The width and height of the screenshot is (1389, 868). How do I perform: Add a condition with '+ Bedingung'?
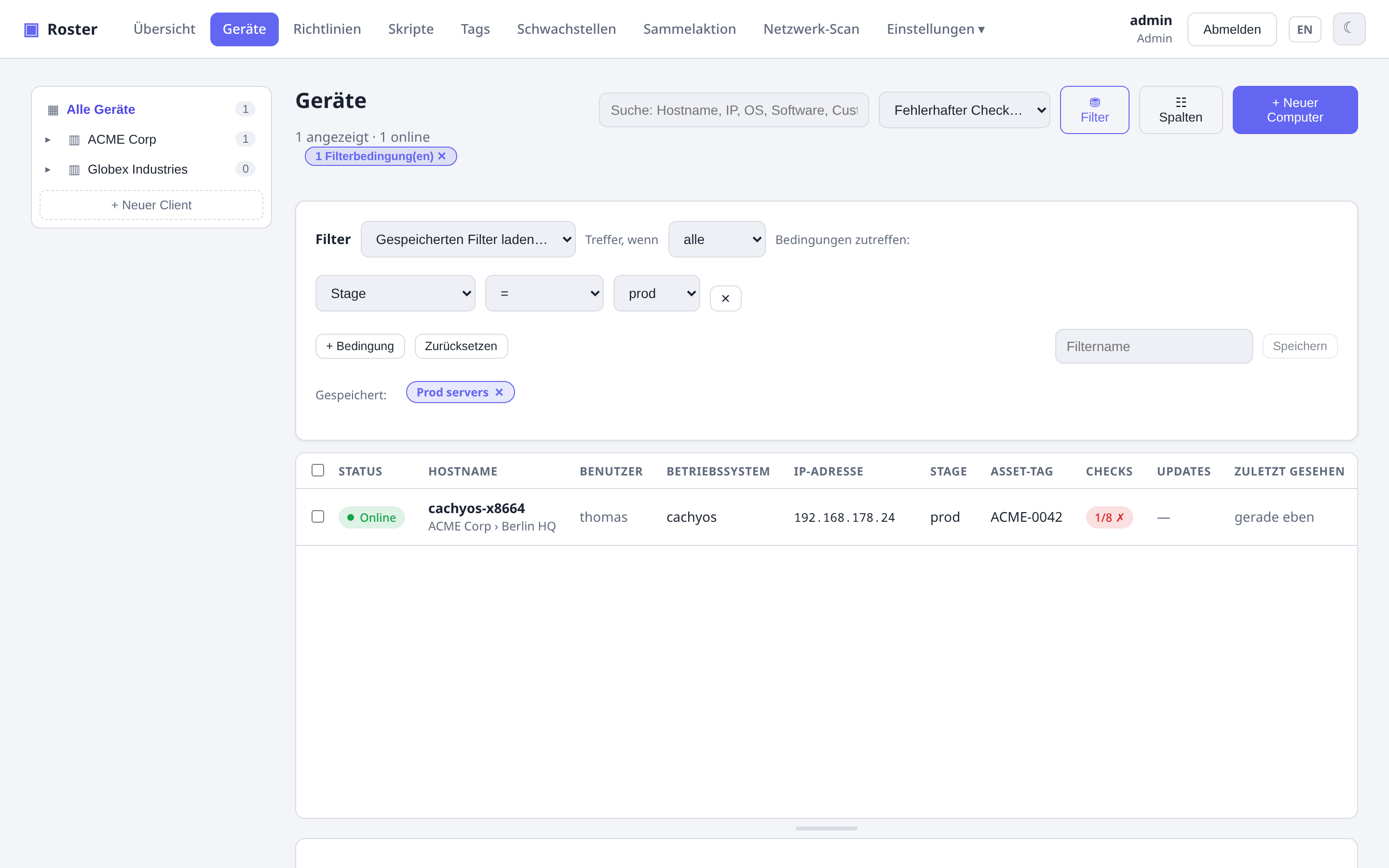pos(360,346)
